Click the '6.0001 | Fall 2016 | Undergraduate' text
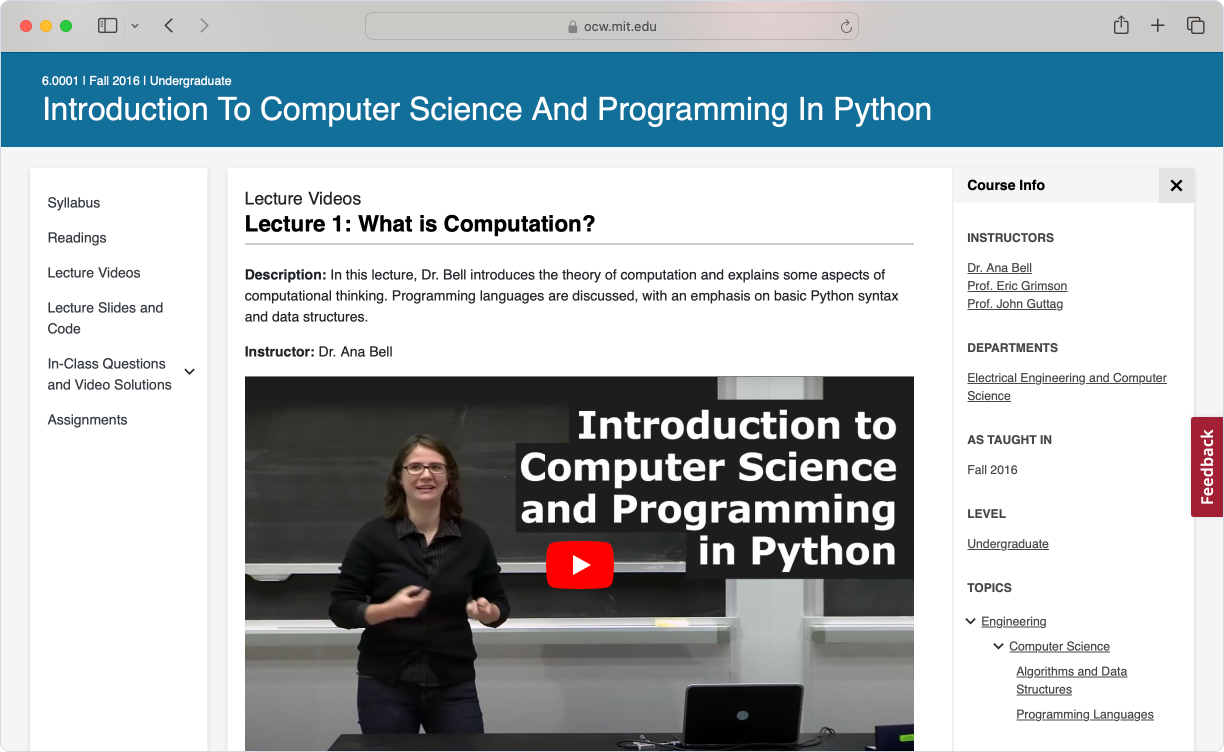The height and width of the screenshot is (752, 1224). point(137,81)
